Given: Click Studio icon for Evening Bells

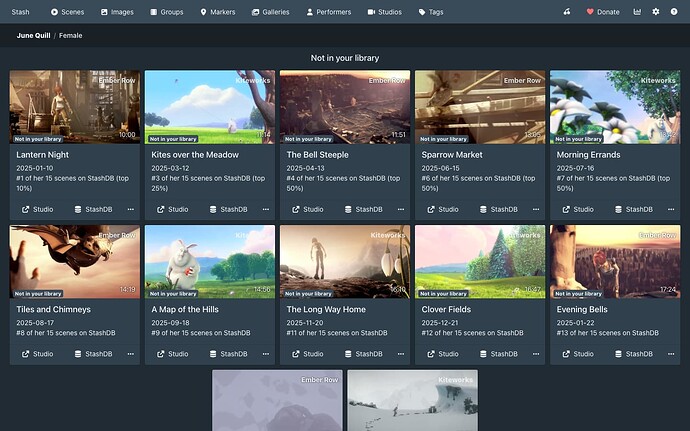Looking at the screenshot, I should (566, 354).
